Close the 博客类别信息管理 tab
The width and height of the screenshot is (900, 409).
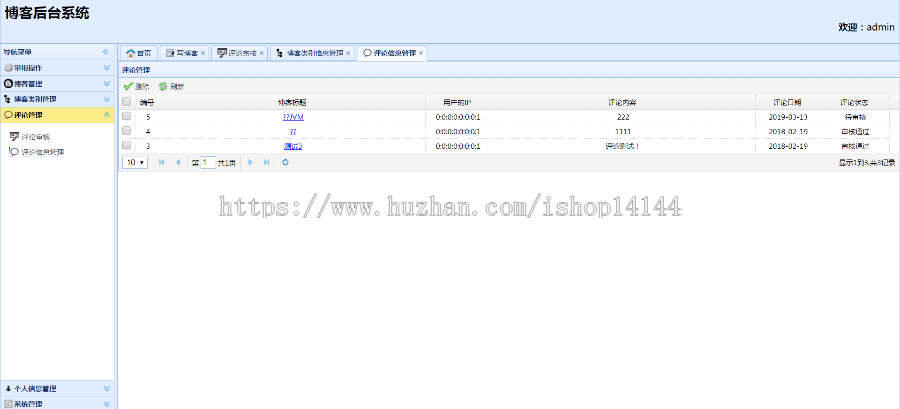point(348,53)
